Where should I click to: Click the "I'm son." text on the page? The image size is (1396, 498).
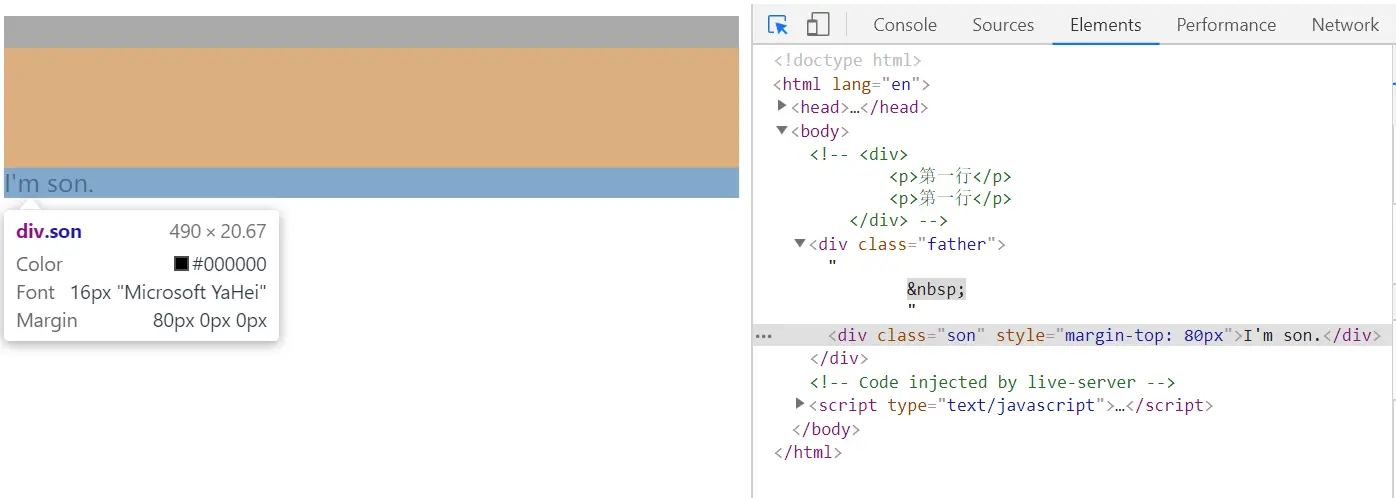(x=49, y=183)
